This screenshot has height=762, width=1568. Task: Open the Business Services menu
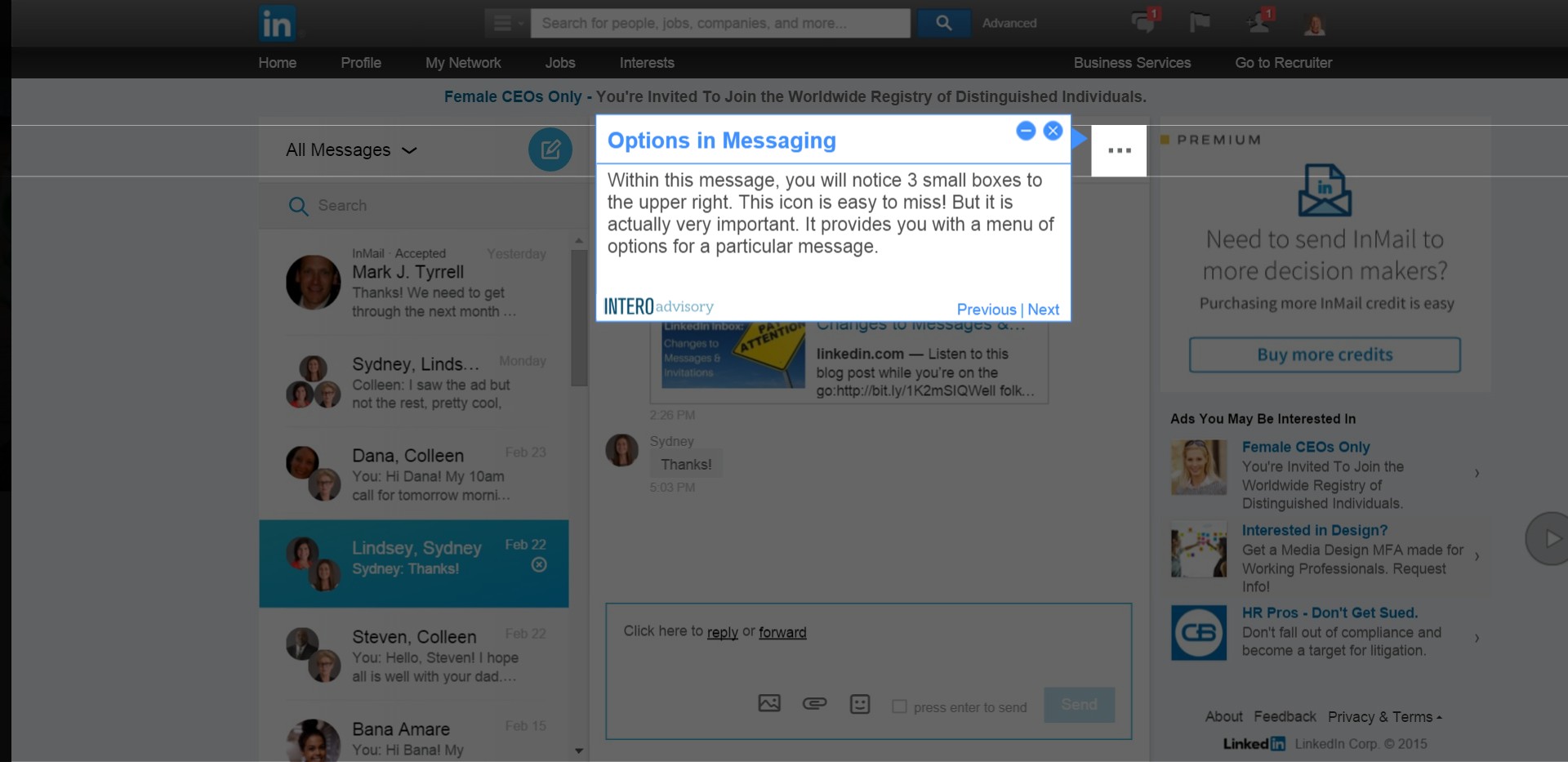[x=1132, y=63]
